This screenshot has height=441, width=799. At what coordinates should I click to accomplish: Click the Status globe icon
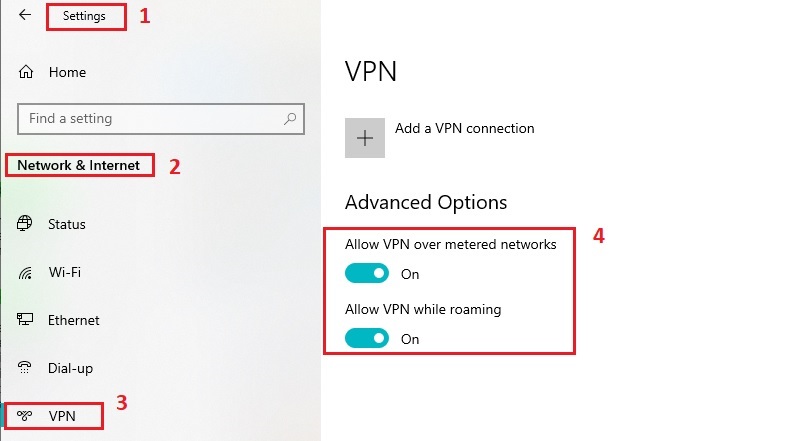pos(26,224)
